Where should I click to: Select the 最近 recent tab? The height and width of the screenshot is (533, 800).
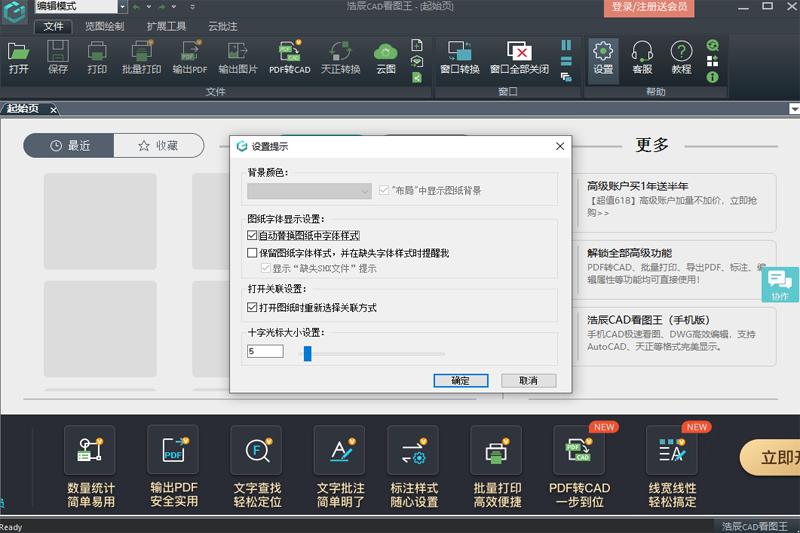(x=69, y=146)
